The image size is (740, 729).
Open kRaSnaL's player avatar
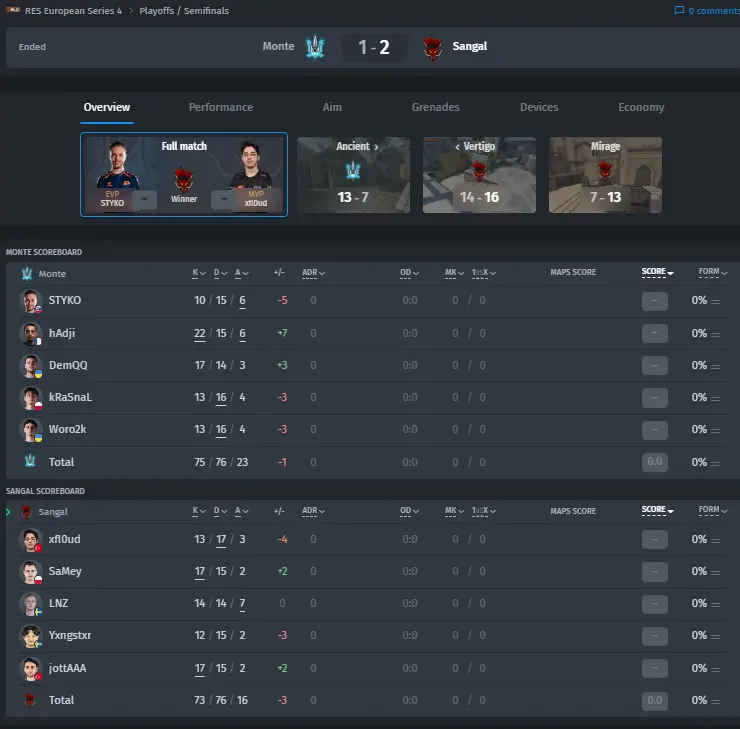click(x=31, y=397)
